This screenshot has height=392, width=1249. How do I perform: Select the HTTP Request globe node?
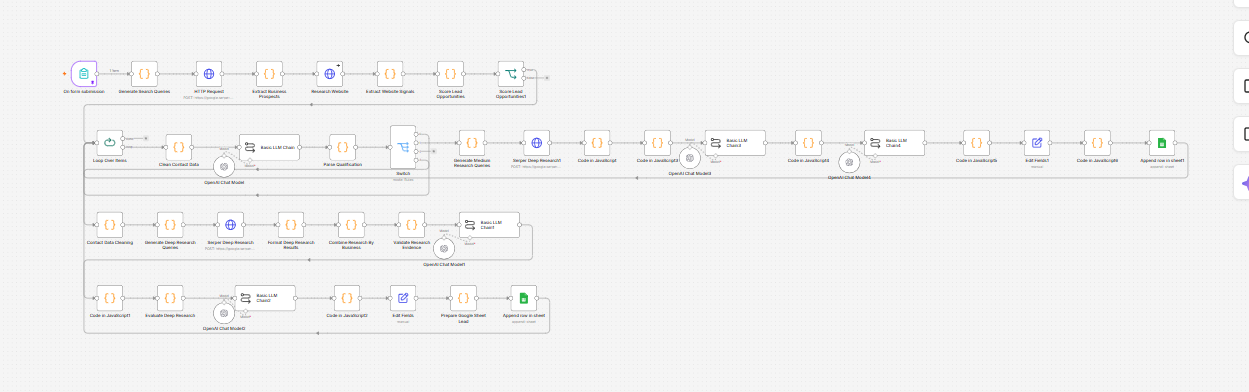[x=209, y=74]
